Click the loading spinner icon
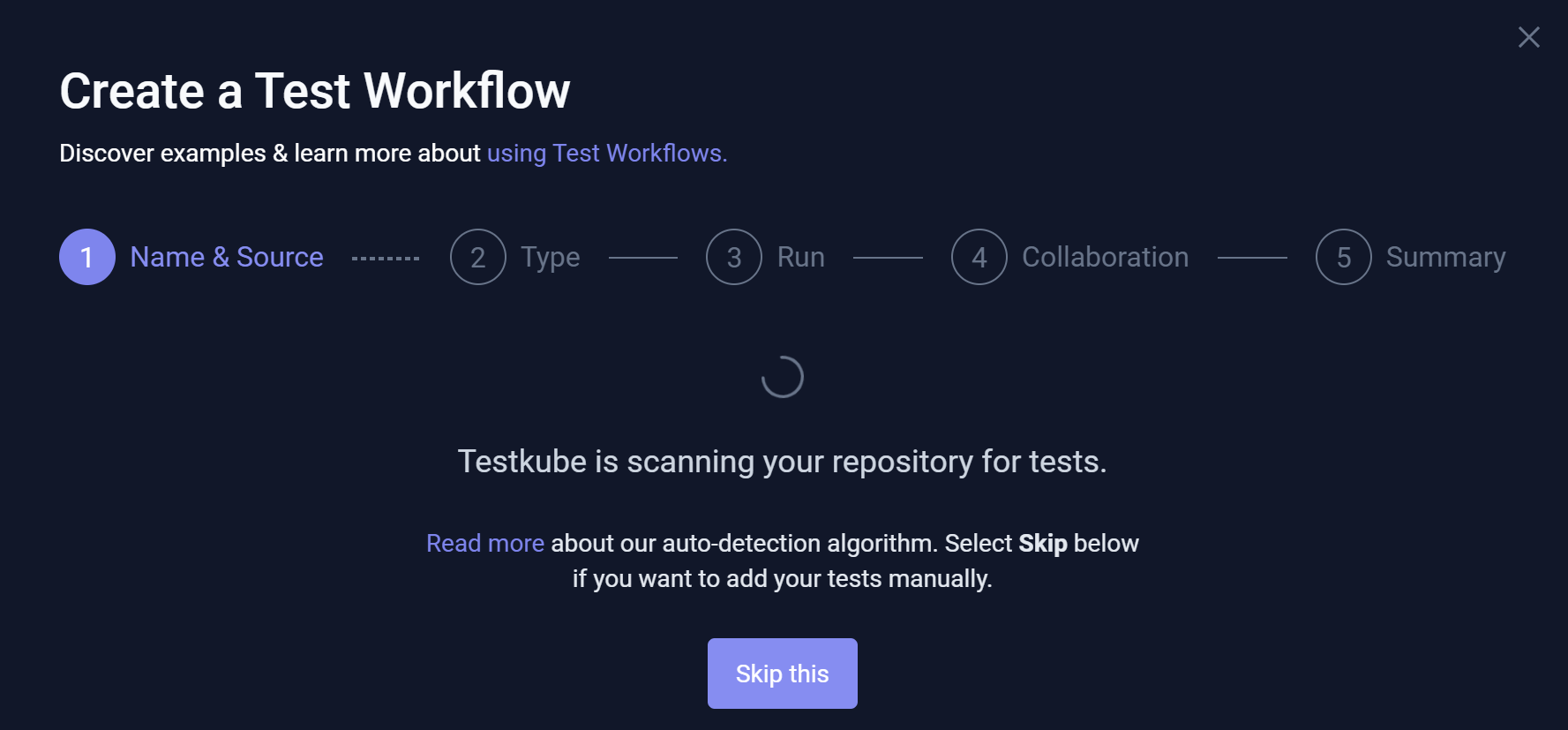 tap(783, 377)
